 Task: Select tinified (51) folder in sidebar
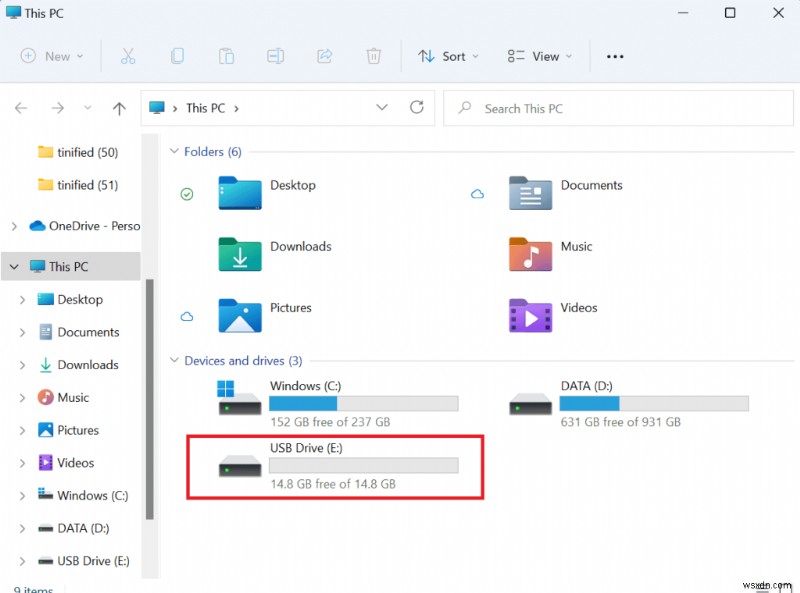pos(78,185)
